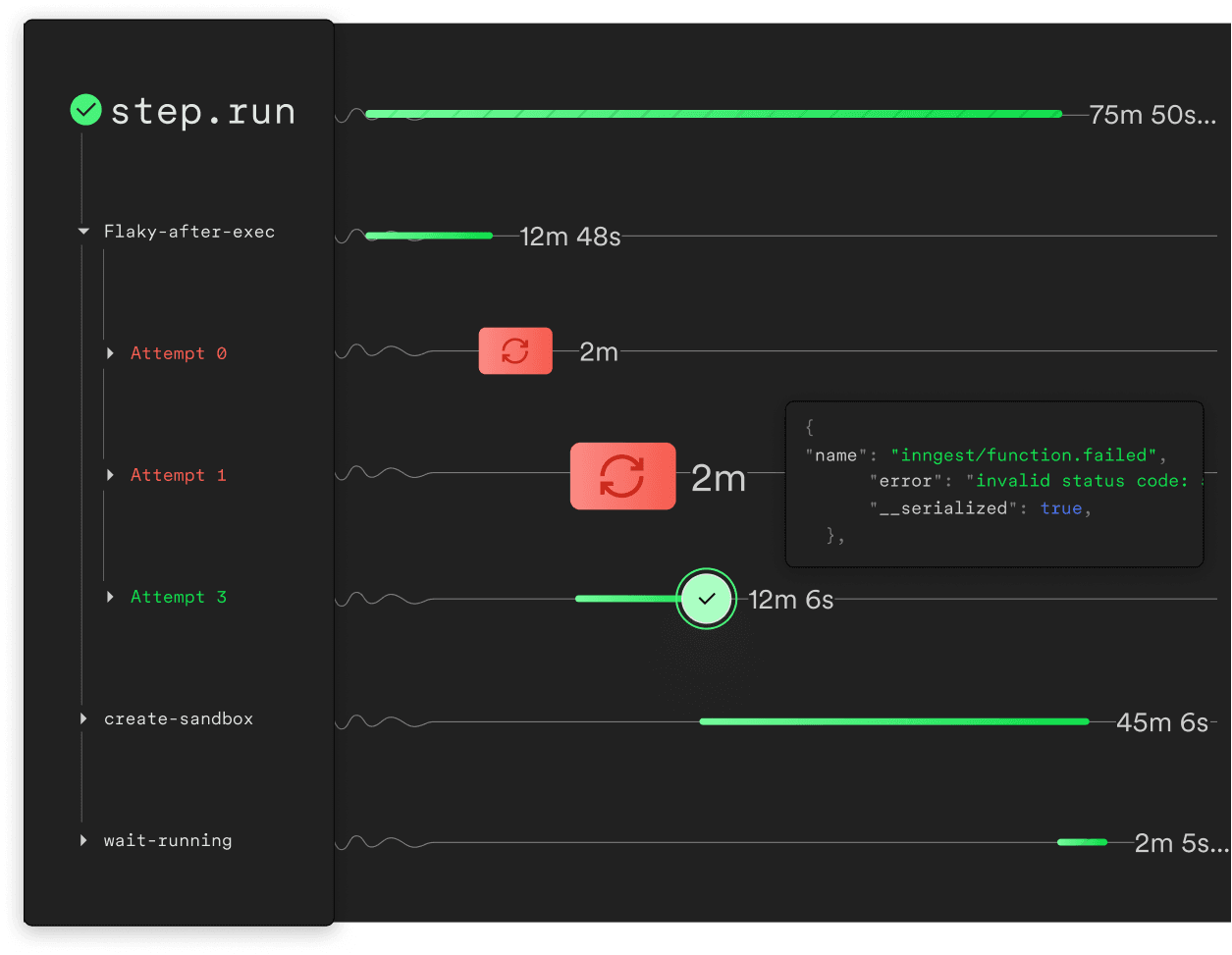Click the "name" key in JSON panel
Image resolution: width=1232 pixels, height=955 pixels.
coord(836,455)
